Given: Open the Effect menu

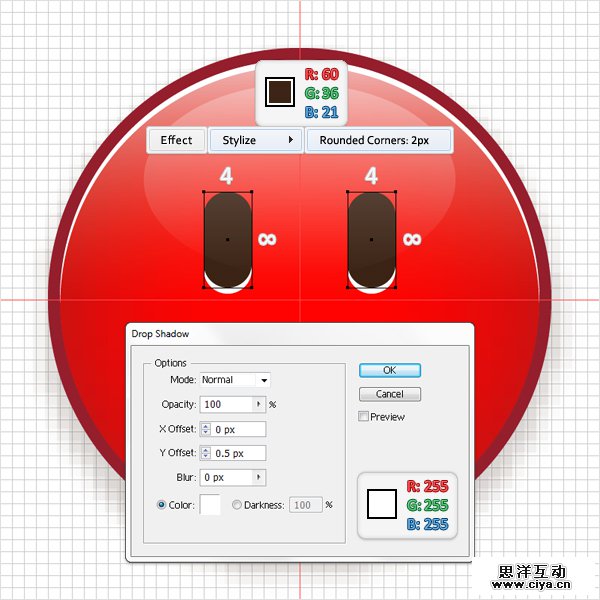Looking at the screenshot, I should coord(177,140).
